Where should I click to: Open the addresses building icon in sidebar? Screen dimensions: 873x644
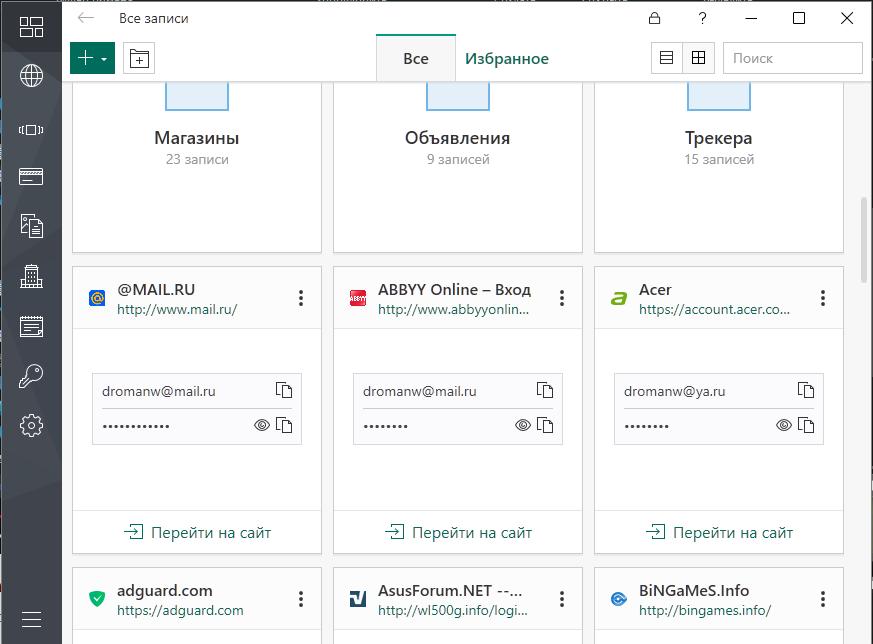[x=31, y=276]
